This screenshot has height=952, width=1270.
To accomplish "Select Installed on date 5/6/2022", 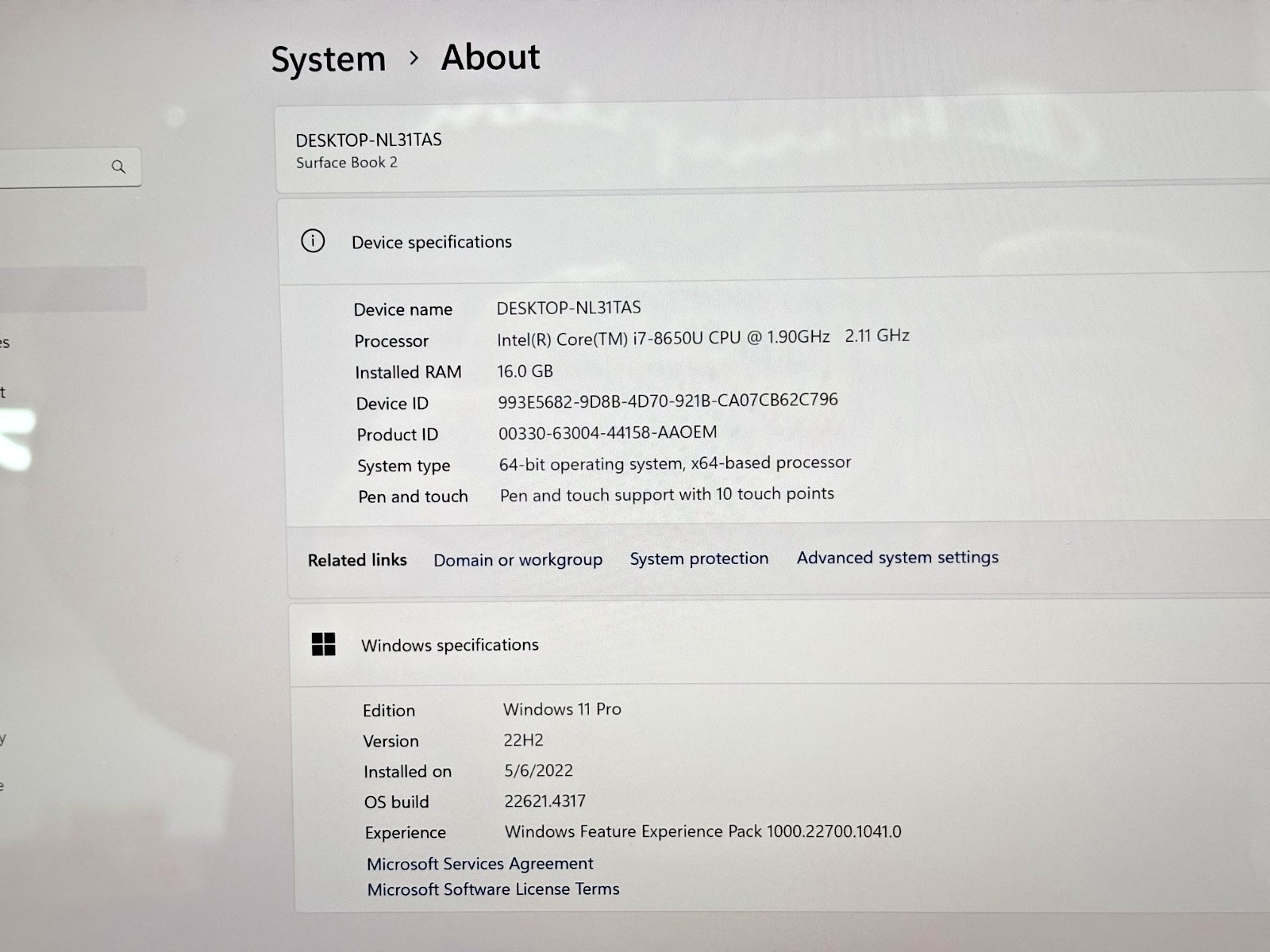I will [x=538, y=770].
